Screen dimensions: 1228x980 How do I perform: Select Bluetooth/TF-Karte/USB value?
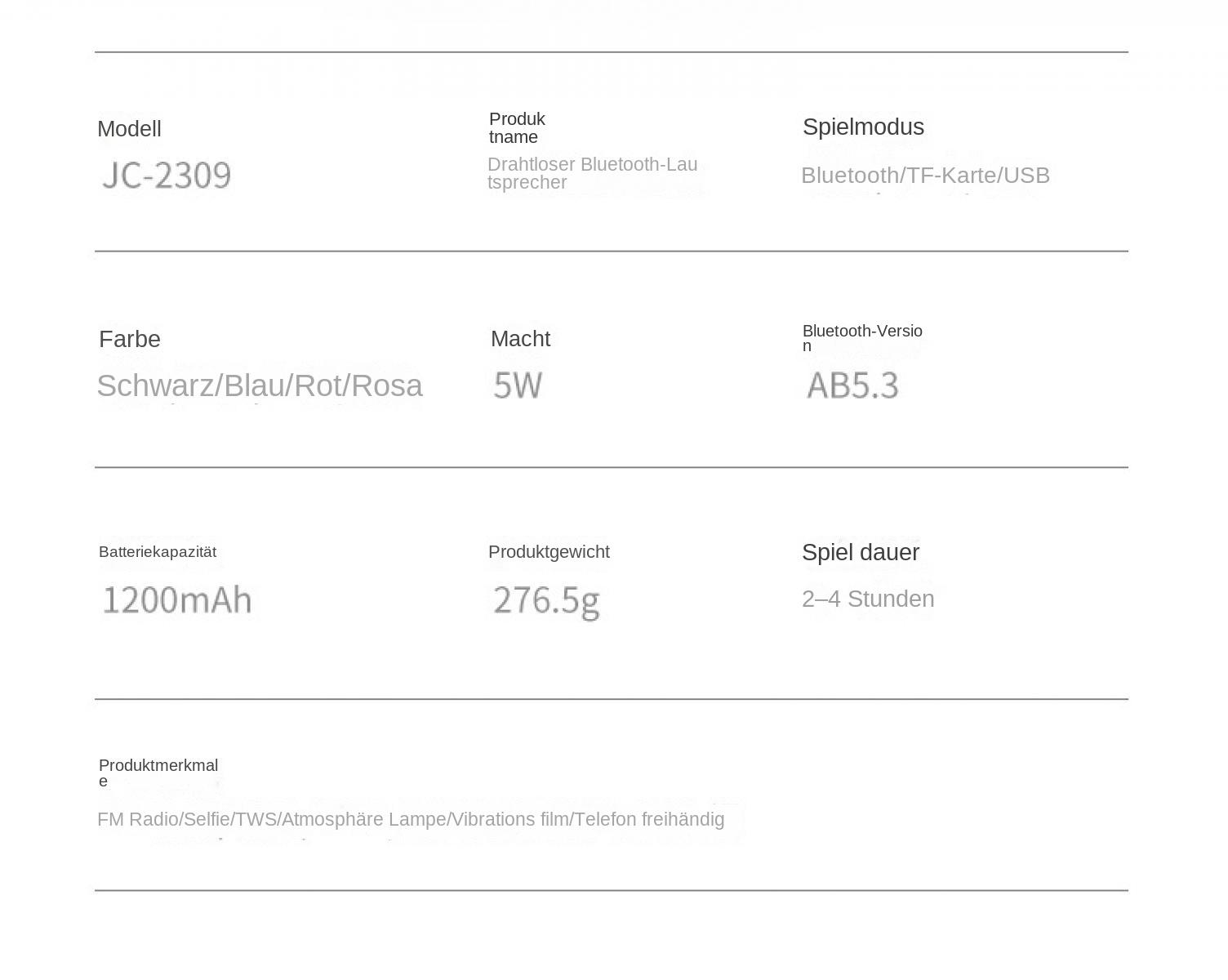(x=925, y=176)
